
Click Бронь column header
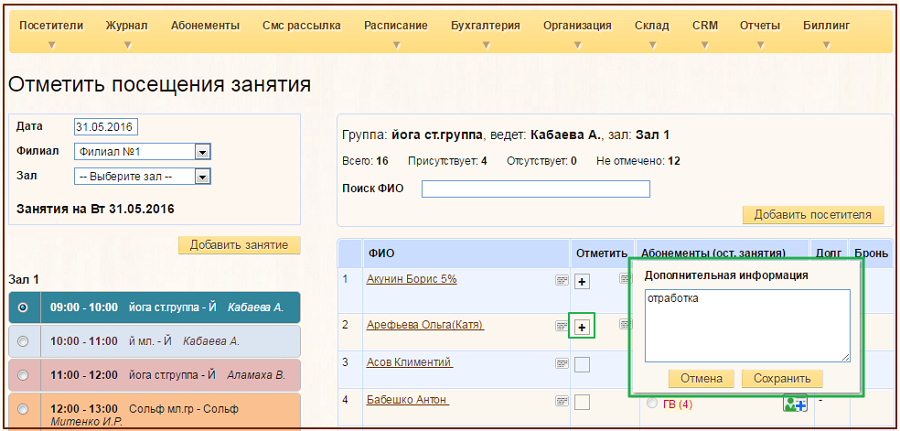[871, 254]
